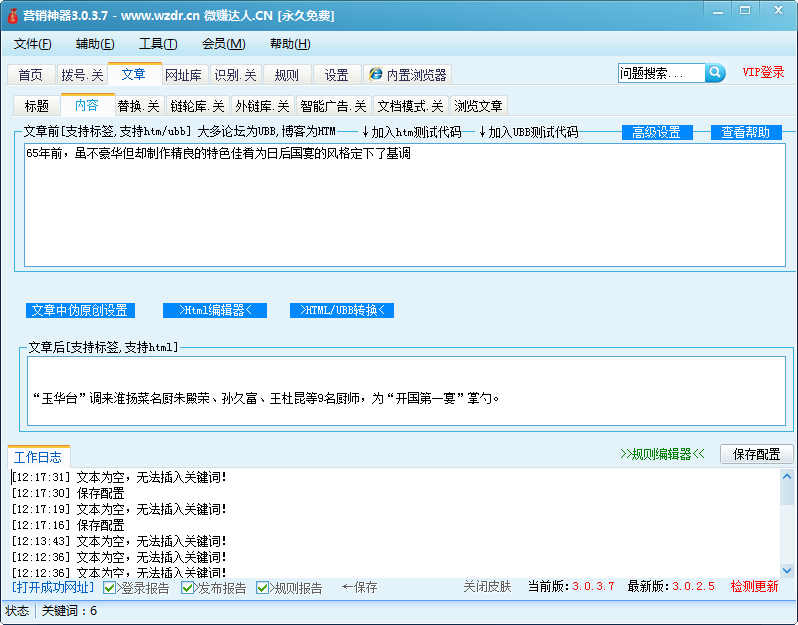
Task: Click the app logo in title bar
Action: [x=11, y=16]
